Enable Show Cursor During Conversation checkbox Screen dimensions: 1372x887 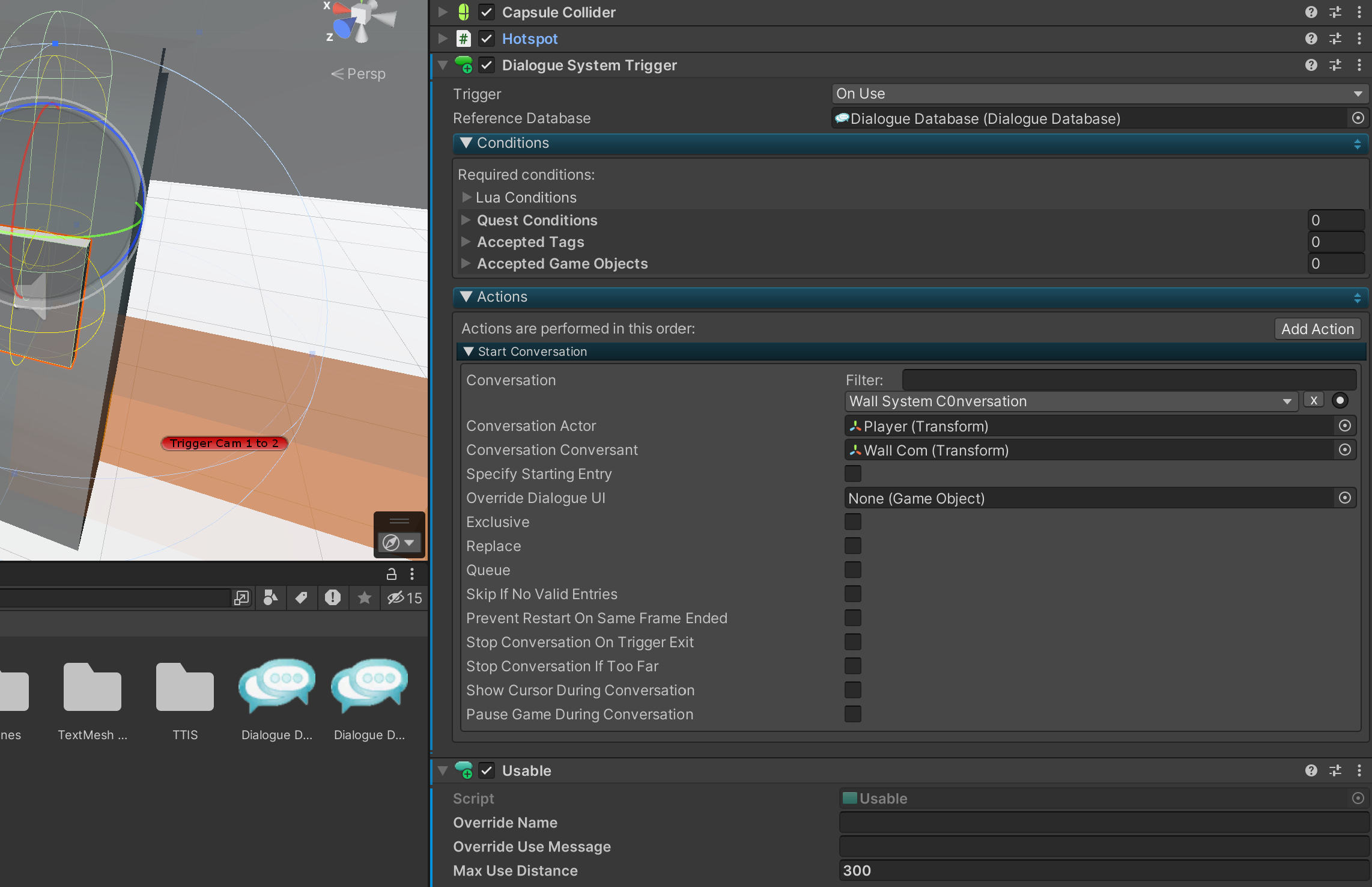click(853, 690)
